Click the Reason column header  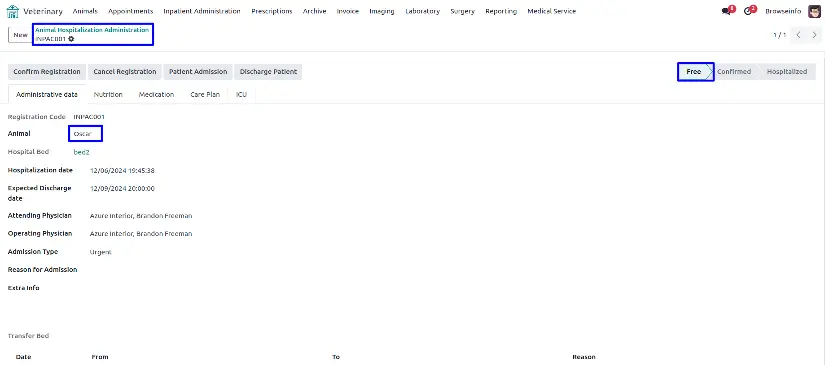(584, 357)
